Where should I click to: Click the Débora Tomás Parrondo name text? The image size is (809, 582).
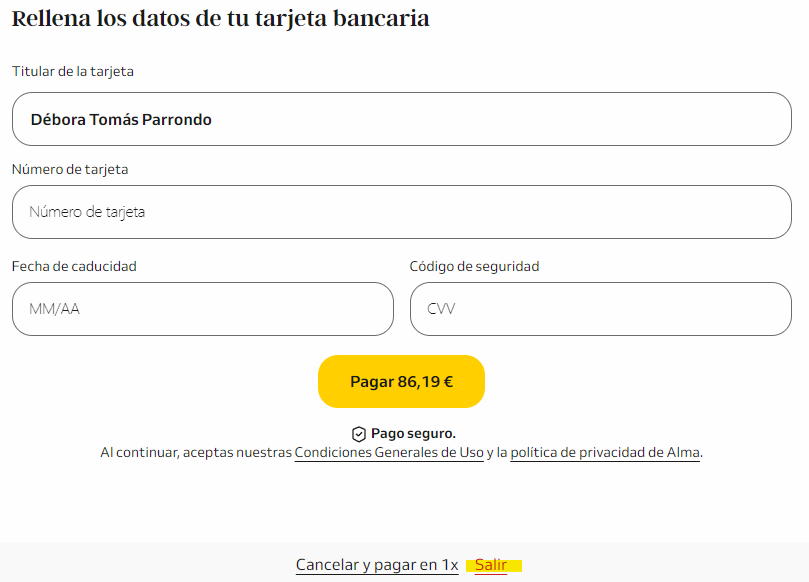(x=121, y=120)
